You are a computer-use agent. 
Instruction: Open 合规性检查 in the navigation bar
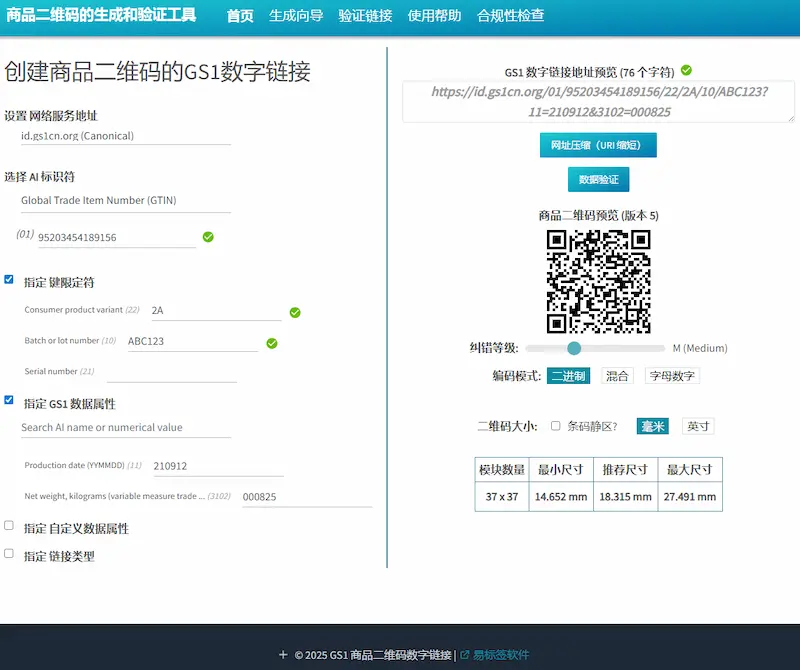pyautogui.click(x=510, y=16)
